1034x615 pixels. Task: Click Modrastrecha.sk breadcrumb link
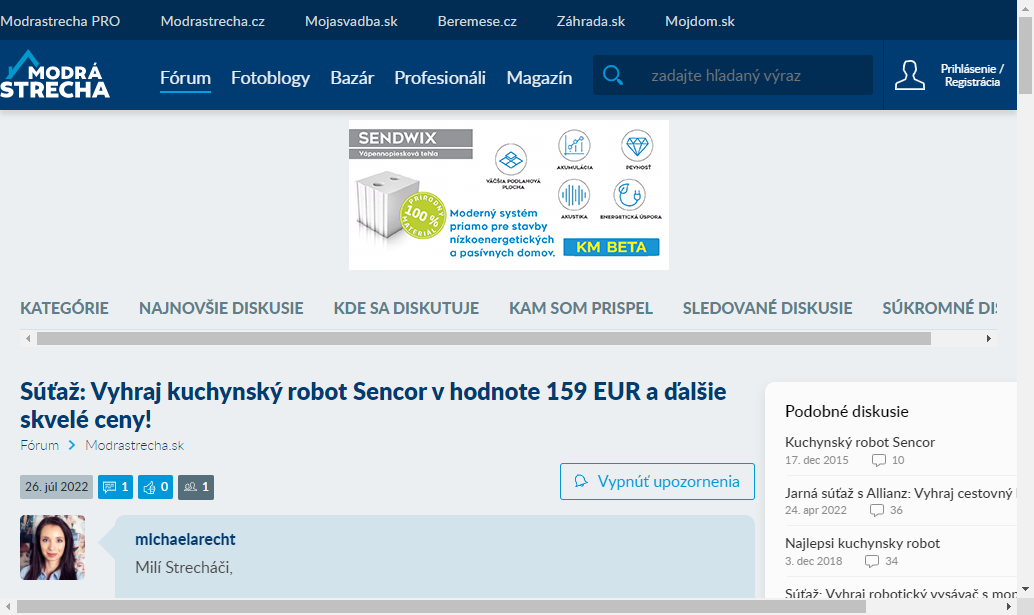[135, 446]
